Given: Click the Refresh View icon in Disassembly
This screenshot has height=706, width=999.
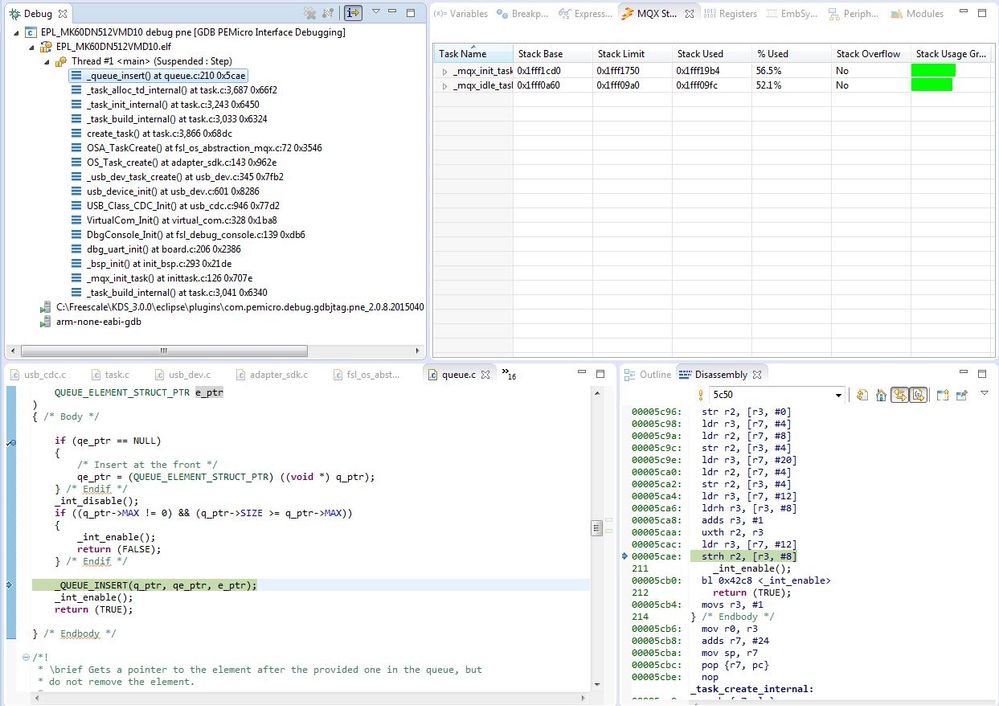Looking at the screenshot, I should (x=862, y=396).
